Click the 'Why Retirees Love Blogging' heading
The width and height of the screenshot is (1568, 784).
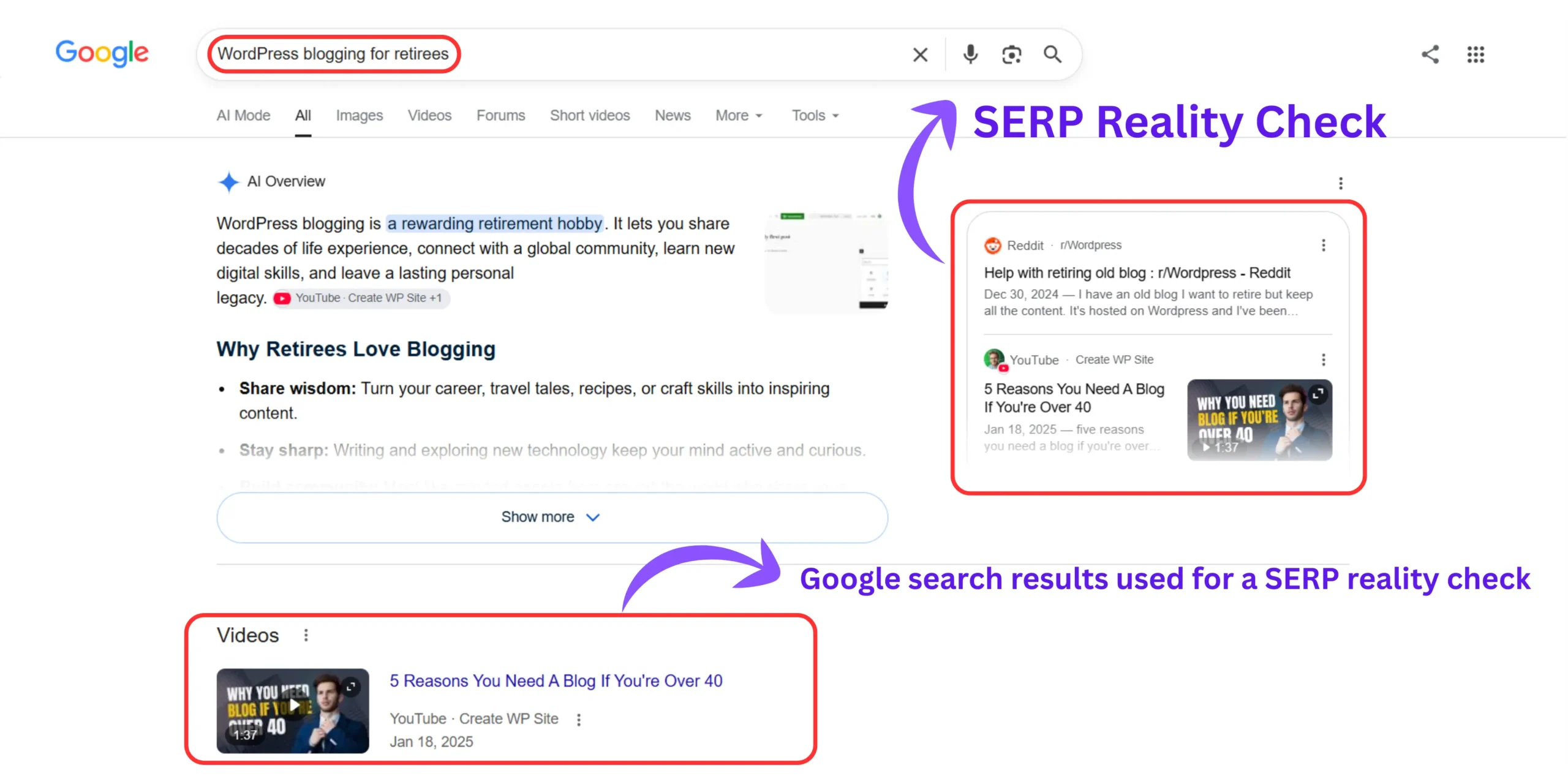coord(356,349)
